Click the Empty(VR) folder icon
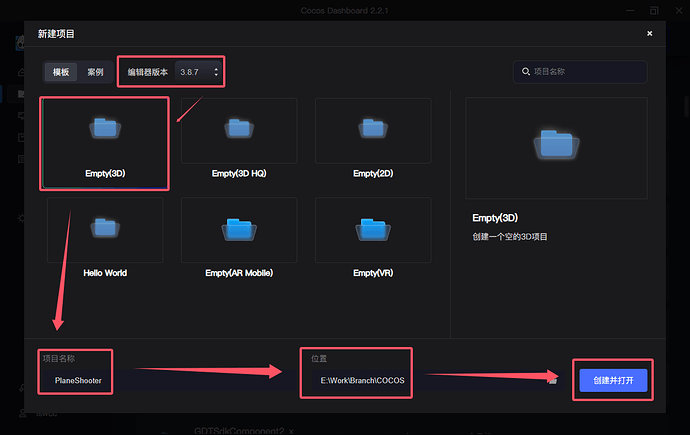 click(373, 229)
